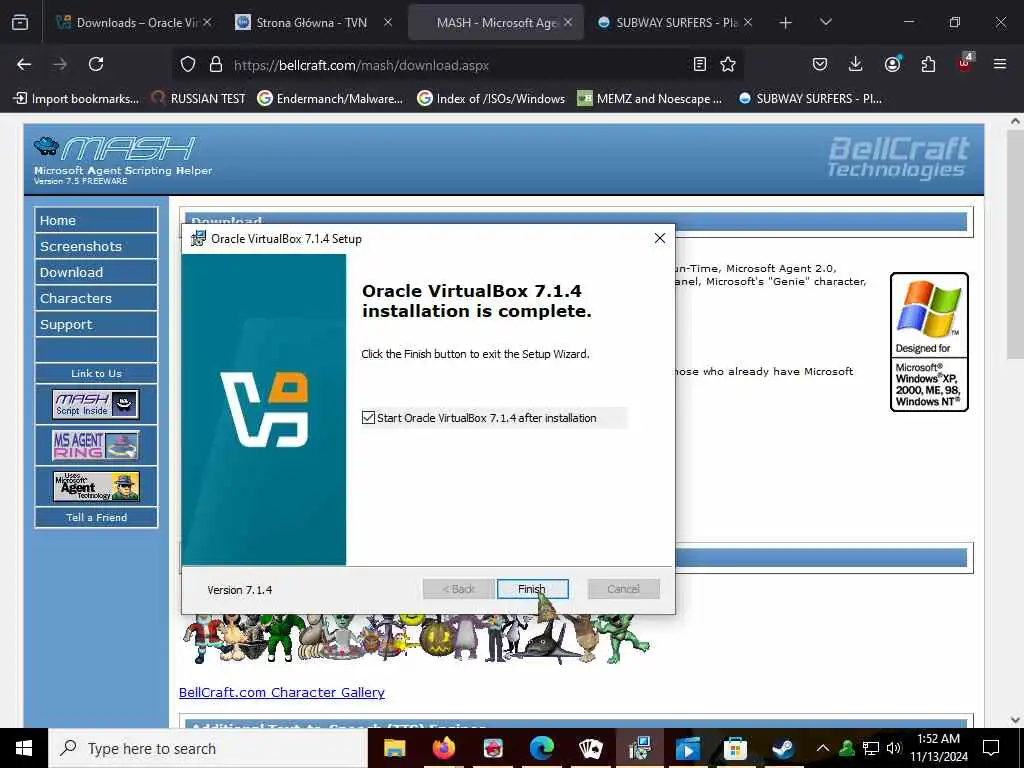Save page to Pocket
Image resolution: width=1024 pixels, height=768 pixels.
[x=820, y=64]
